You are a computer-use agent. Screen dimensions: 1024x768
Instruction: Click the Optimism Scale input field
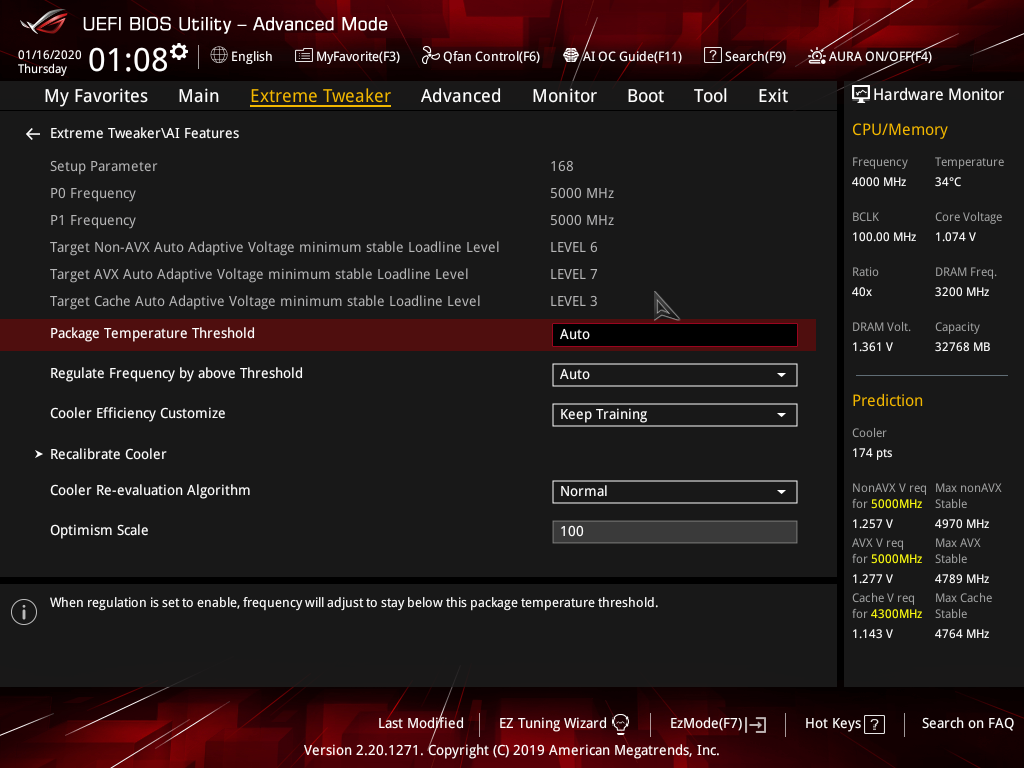[675, 532]
